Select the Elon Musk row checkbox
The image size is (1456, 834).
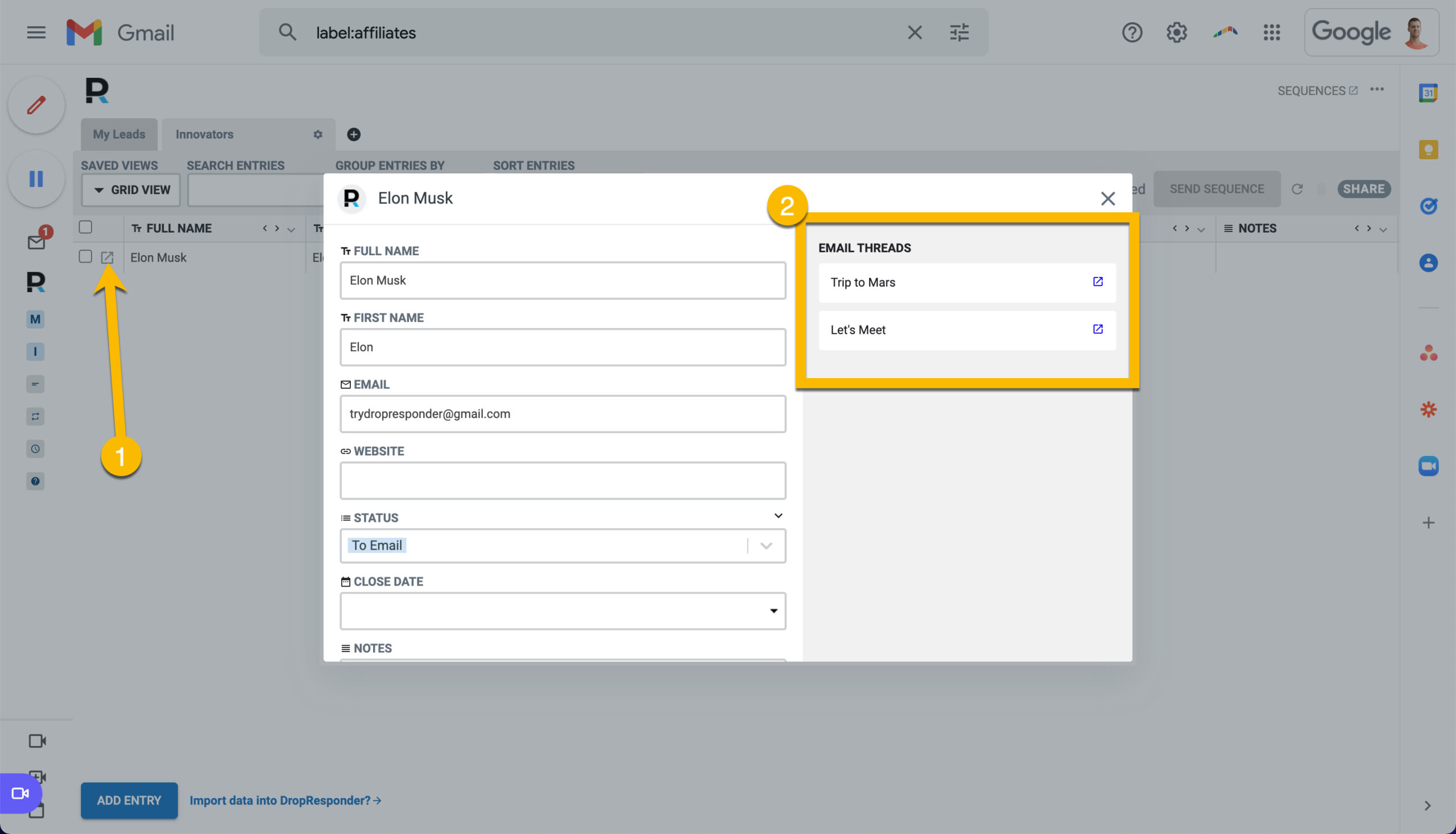pos(85,256)
